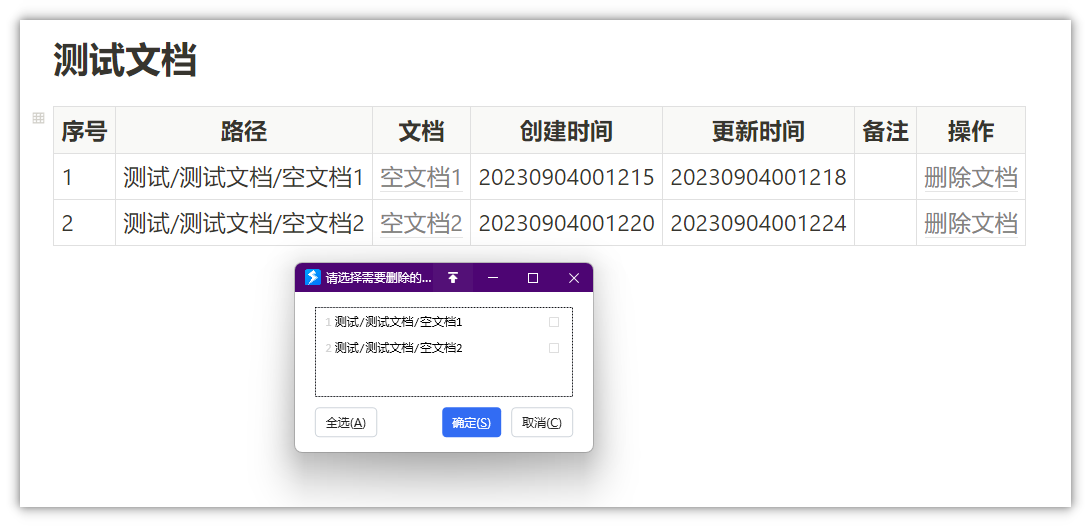Viewport: 1091px width, 527px height.
Task: Minimize the delete selection dialog
Action: pos(493,278)
